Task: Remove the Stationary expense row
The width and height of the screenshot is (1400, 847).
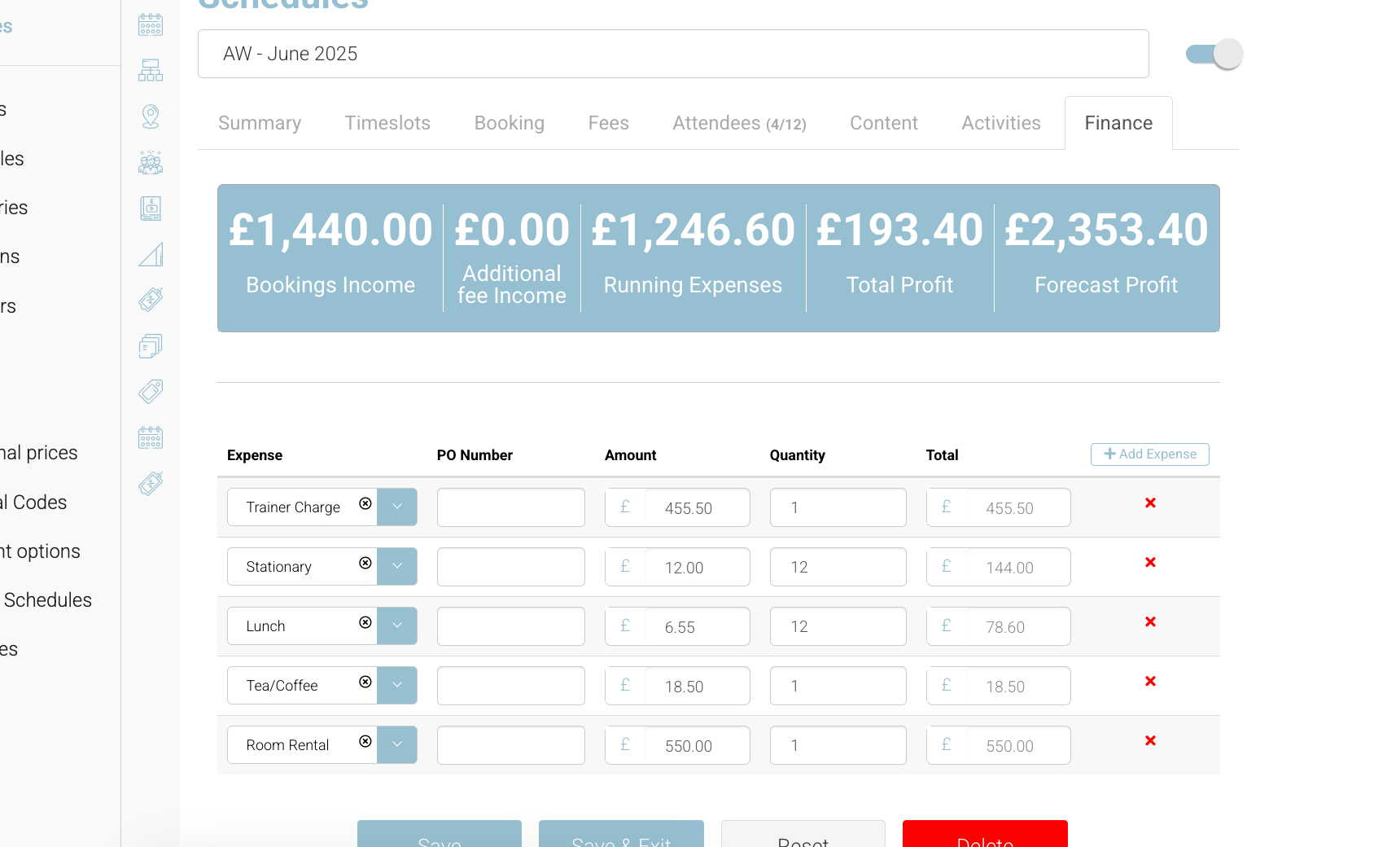Action: pyautogui.click(x=1150, y=563)
